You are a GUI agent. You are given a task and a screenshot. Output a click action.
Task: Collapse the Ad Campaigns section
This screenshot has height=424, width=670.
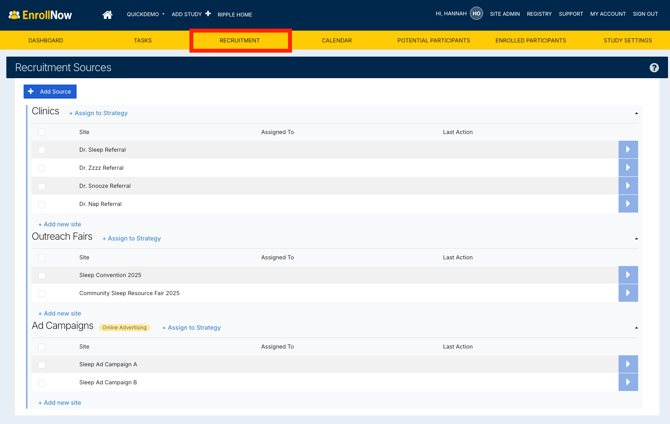(x=636, y=328)
